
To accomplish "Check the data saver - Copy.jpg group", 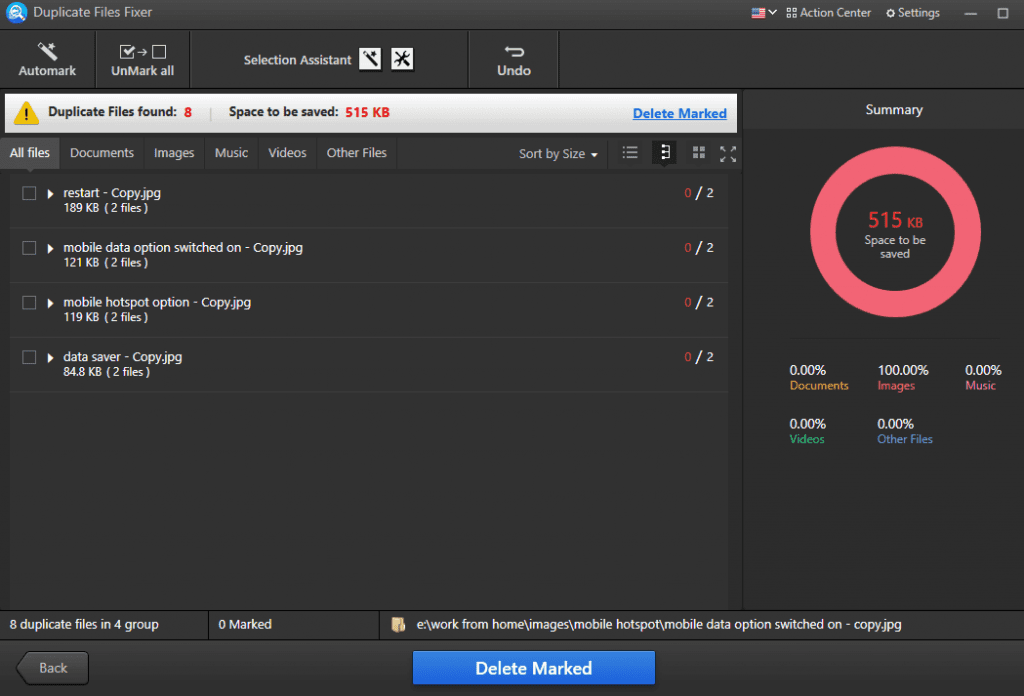I will 29,357.
